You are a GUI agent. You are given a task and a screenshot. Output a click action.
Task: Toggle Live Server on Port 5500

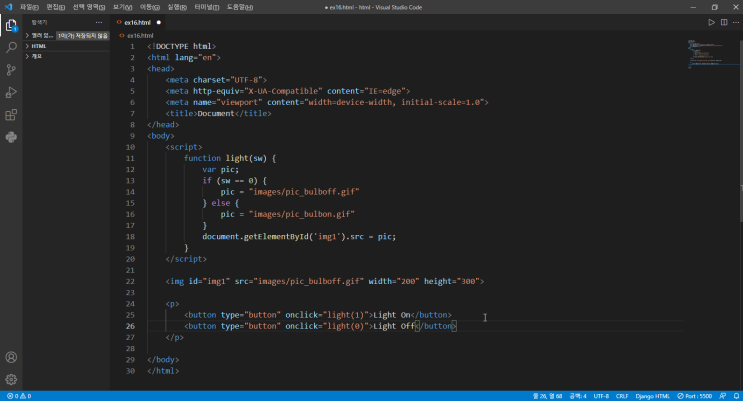pos(696,396)
